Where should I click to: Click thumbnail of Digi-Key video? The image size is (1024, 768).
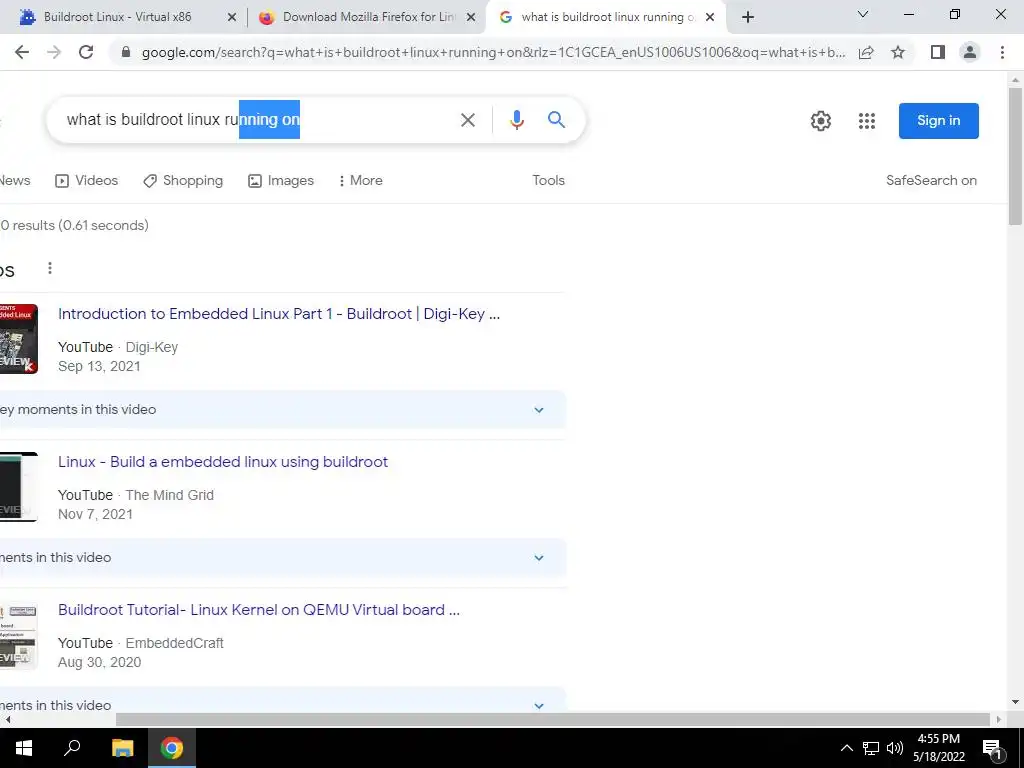point(18,339)
